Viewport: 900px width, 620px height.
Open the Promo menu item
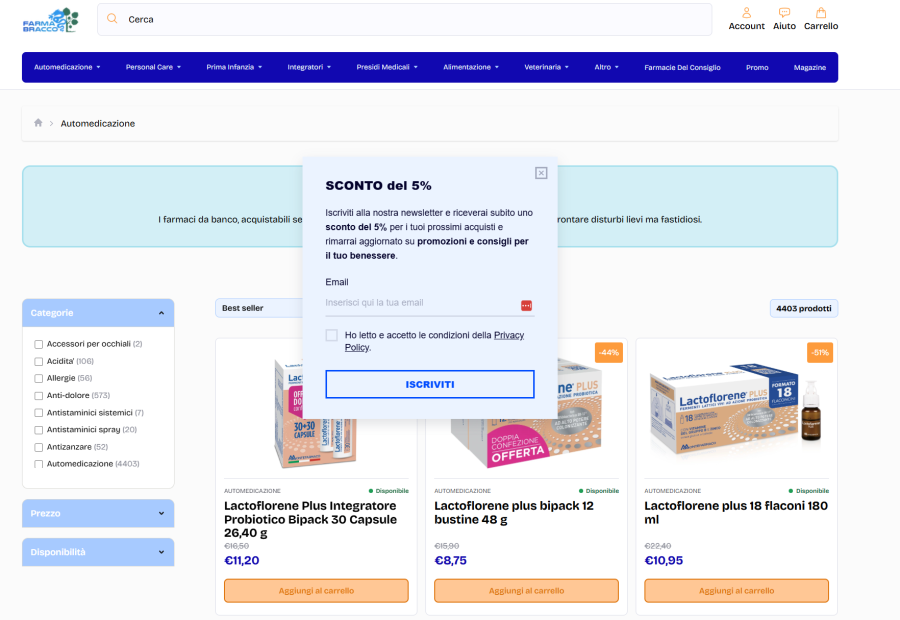757,67
